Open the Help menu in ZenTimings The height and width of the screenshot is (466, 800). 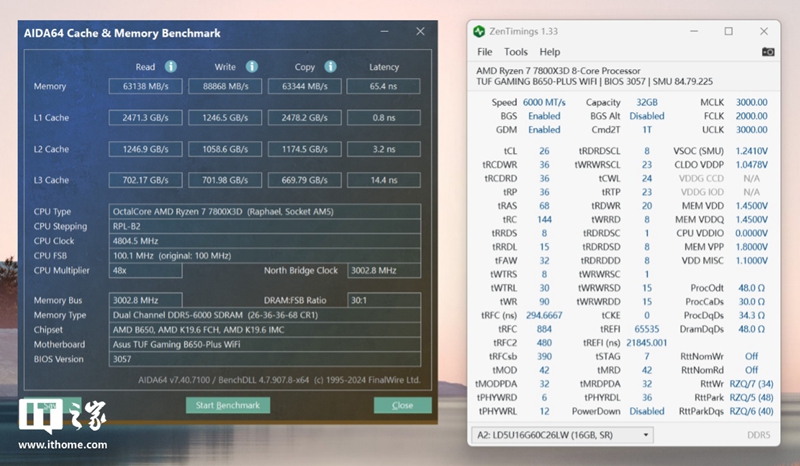click(x=550, y=52)
